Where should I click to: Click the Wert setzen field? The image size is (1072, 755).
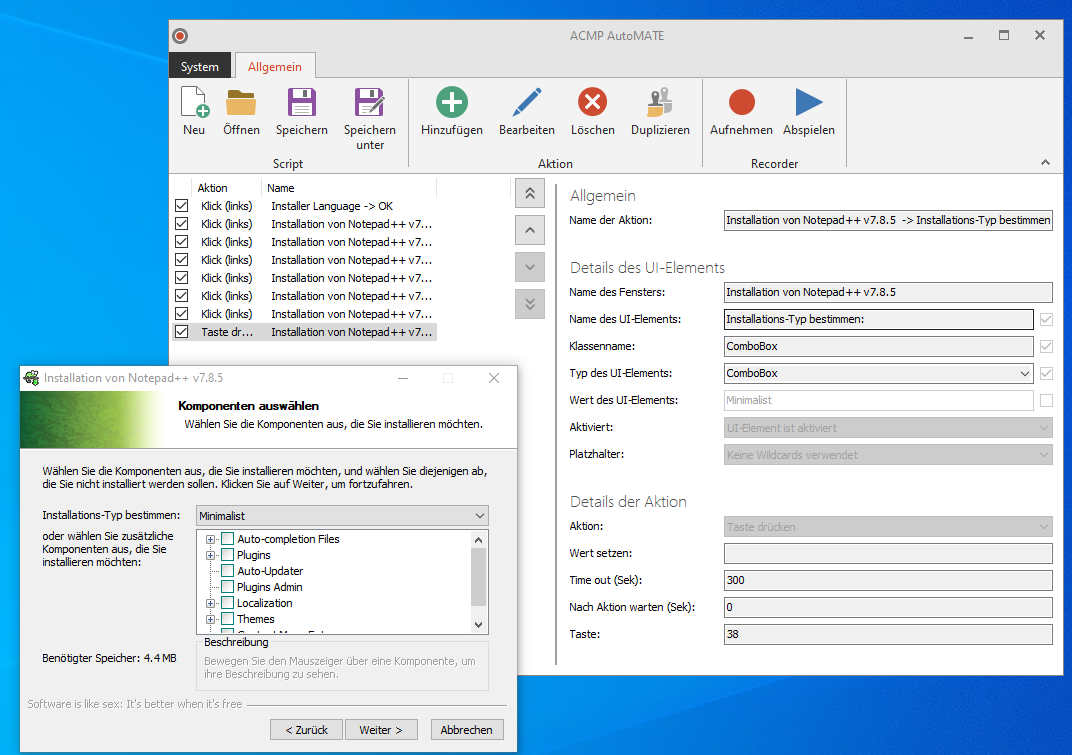888,553
